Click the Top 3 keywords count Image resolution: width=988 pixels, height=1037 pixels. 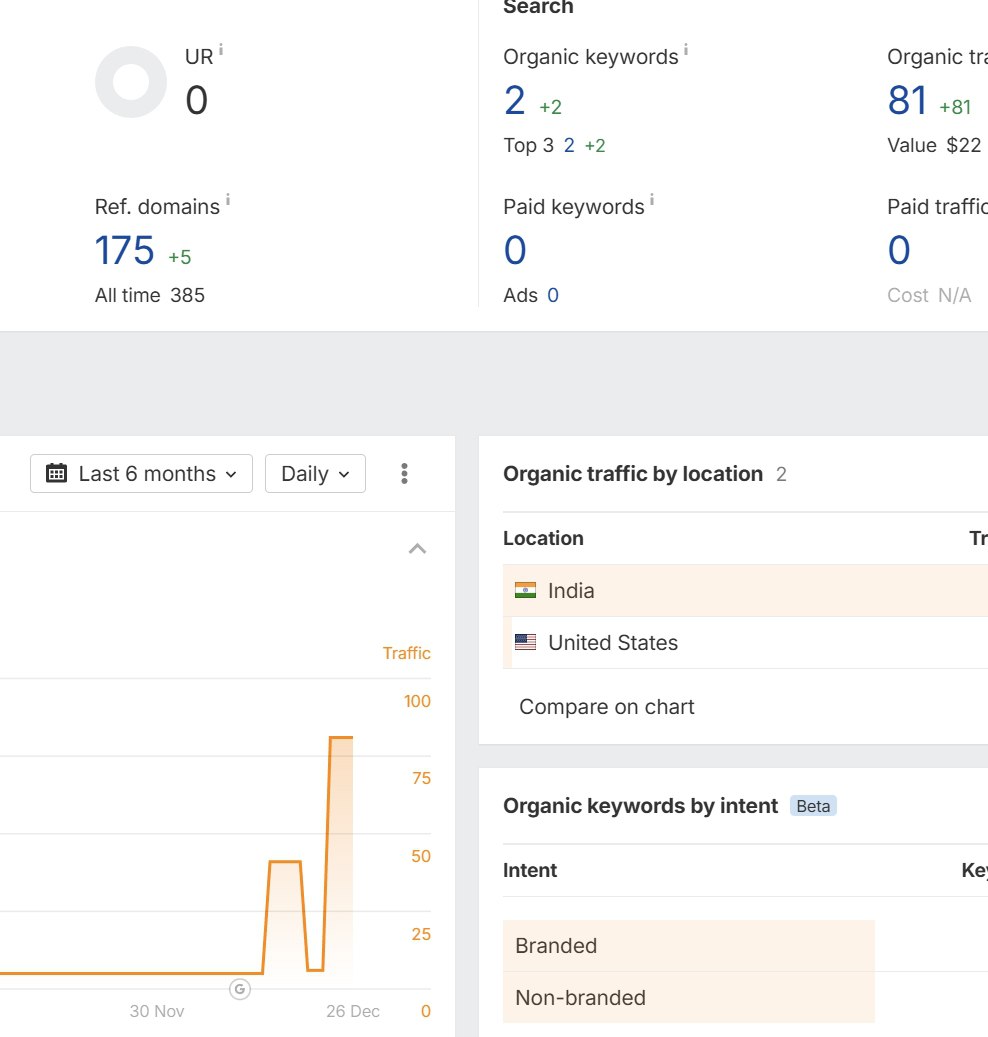click(569, 146)
